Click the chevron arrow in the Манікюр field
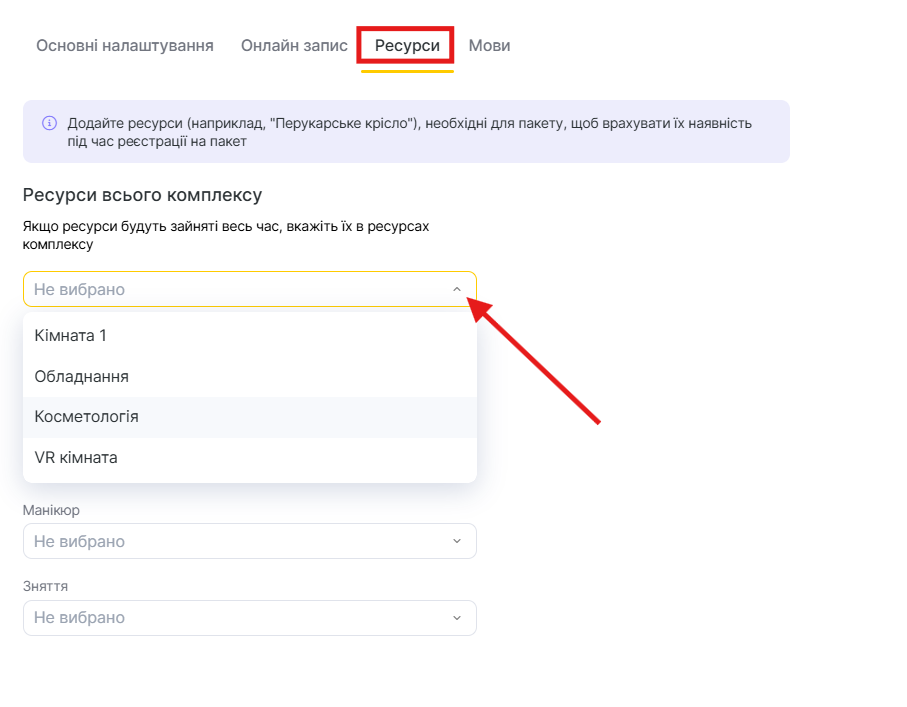Screen dimensions: 907x707 457,541
